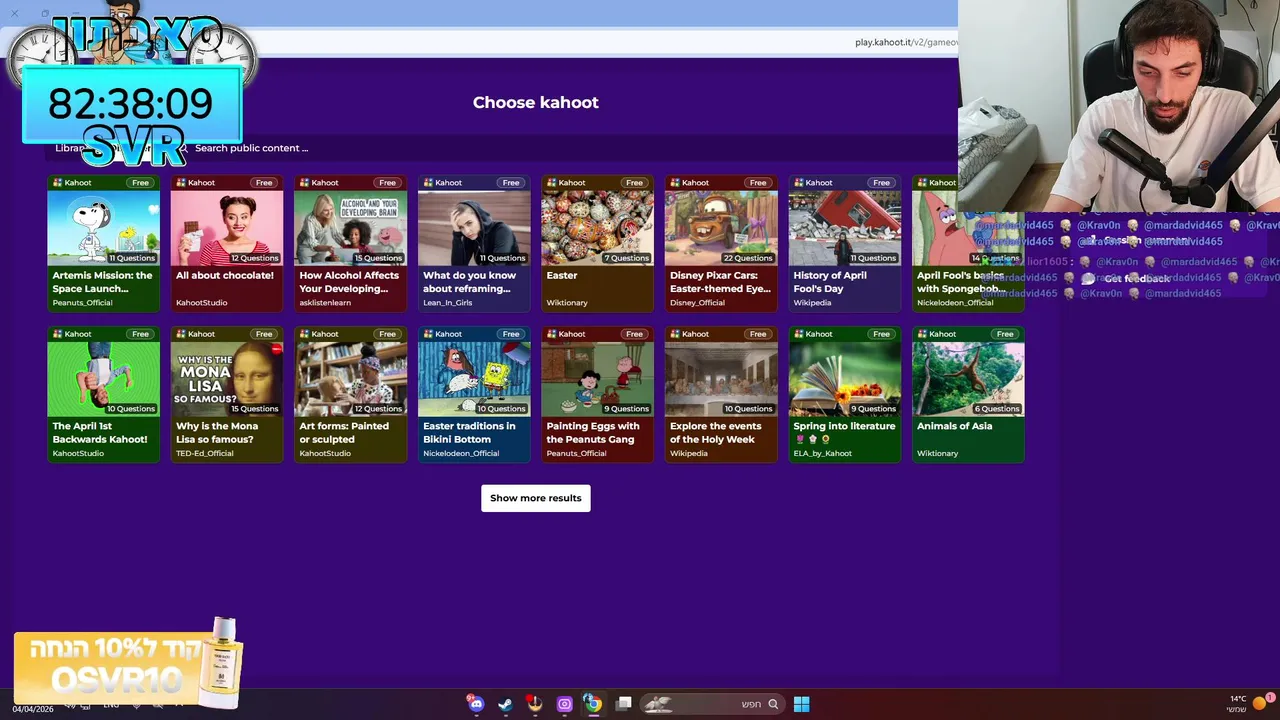1280x720 pixels.
Task: Click the title 'All about chocolate!'
Action: coord(225,276)
